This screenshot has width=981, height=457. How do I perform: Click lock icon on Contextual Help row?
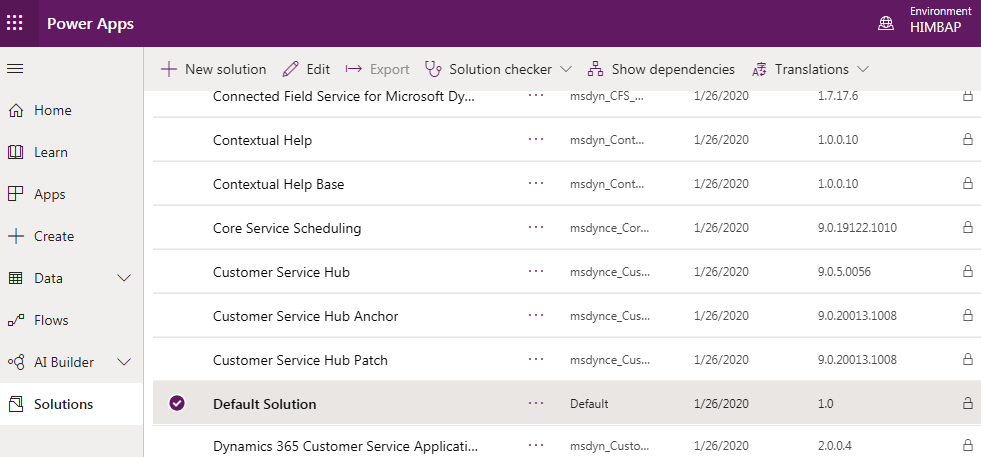tap(967, 139)
